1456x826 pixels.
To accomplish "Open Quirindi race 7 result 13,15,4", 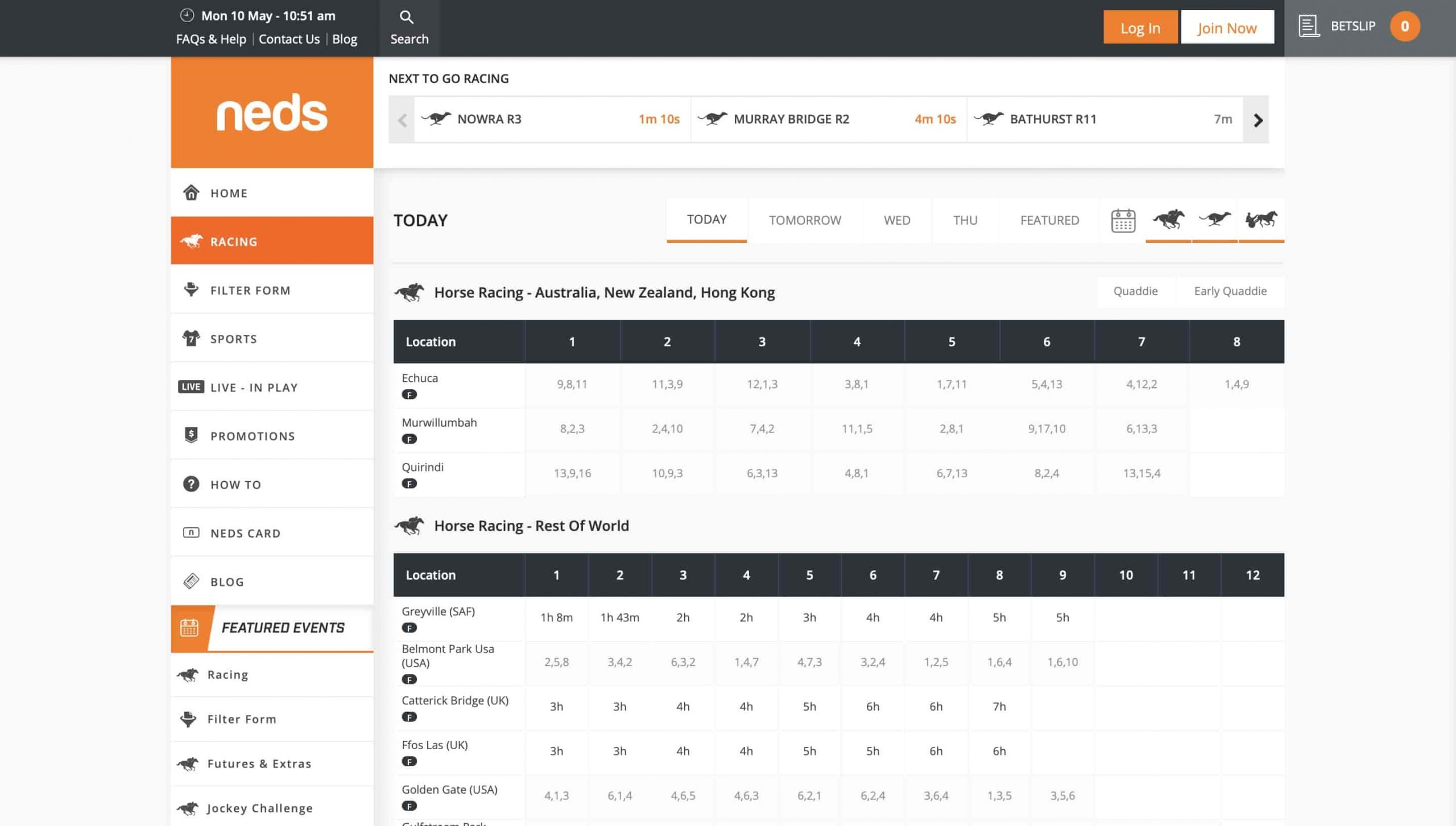I will click(1141, 473).
